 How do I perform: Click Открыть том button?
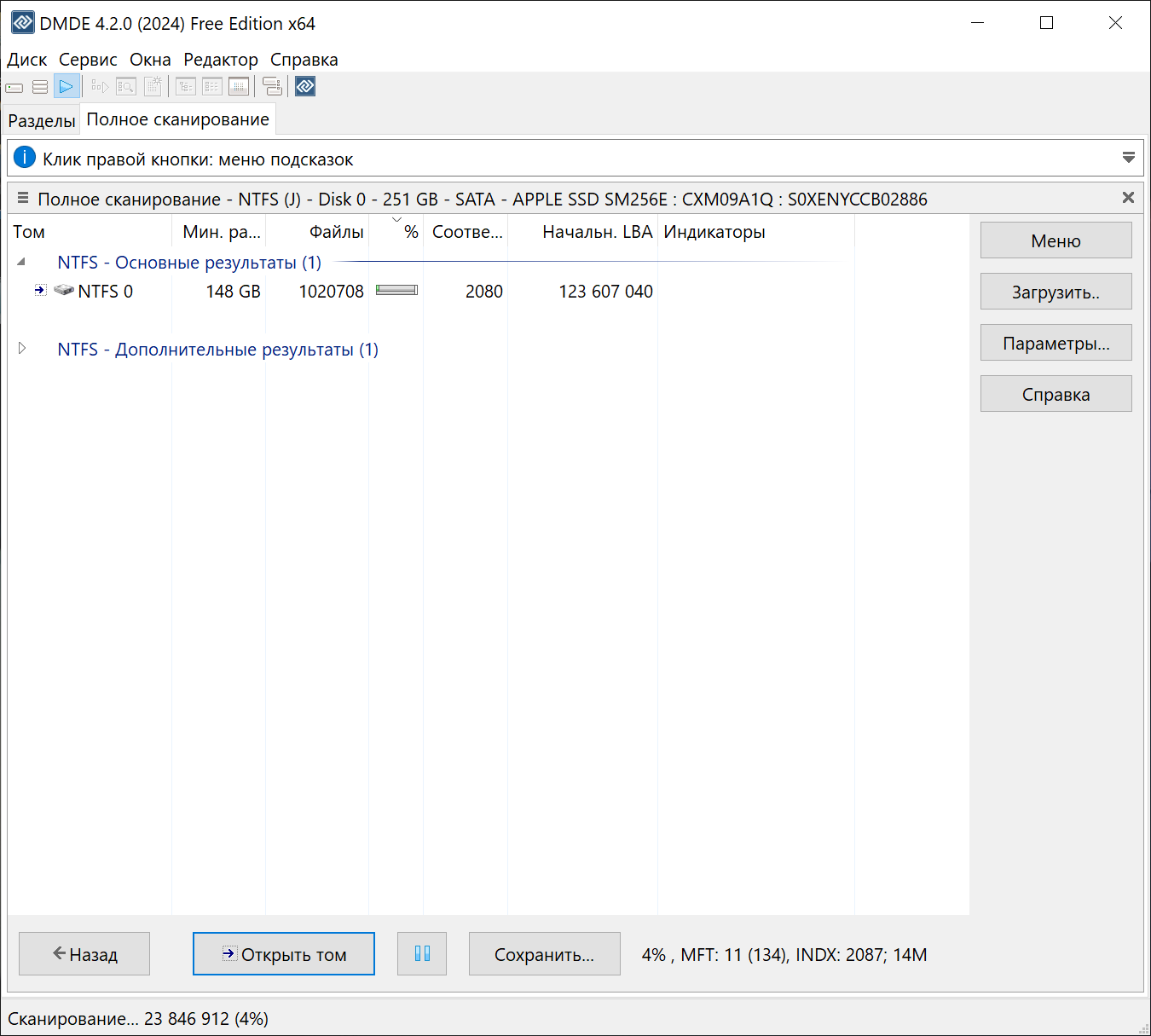(x=284, y=953)
